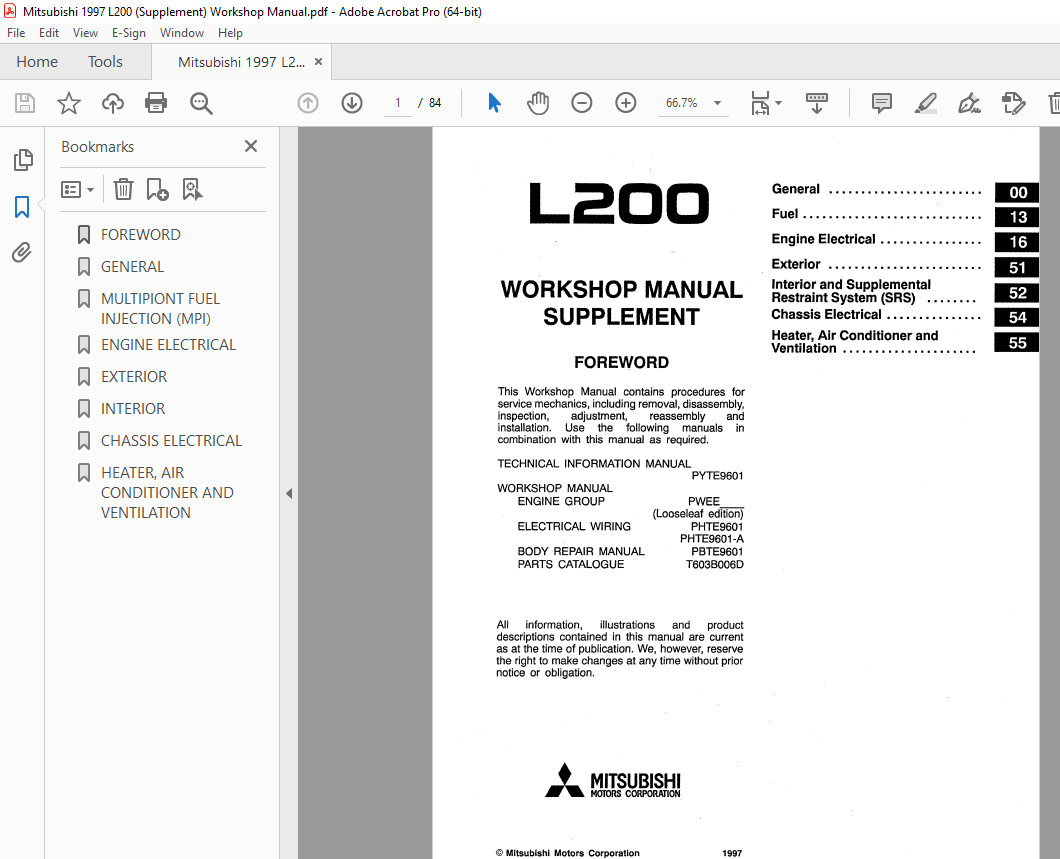Switch to the Home tab
The width and height of the screenshot is (1060, 859).
37,62
